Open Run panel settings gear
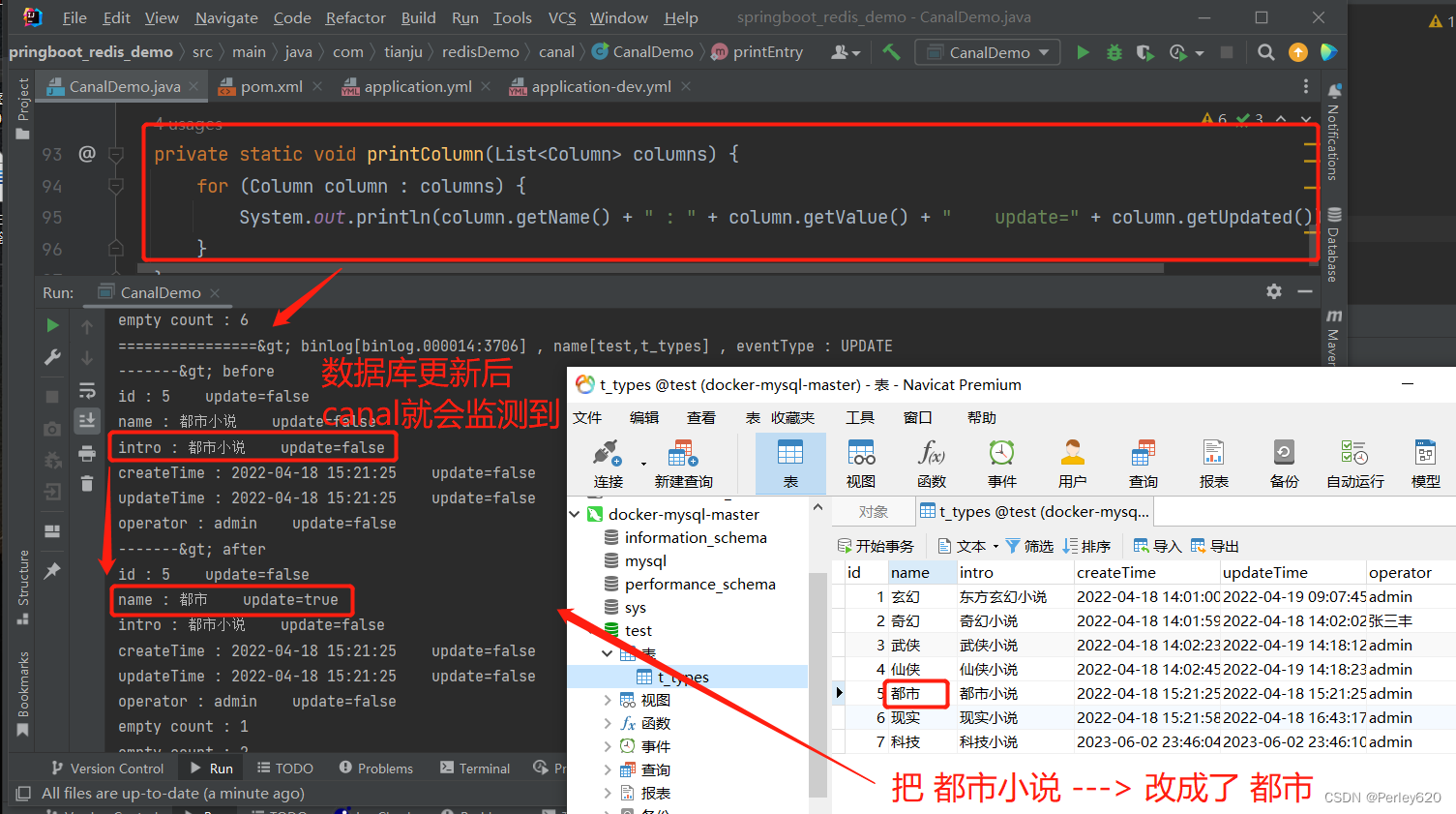Viewport: 1456px width, 814px height. click(1274, 291)
